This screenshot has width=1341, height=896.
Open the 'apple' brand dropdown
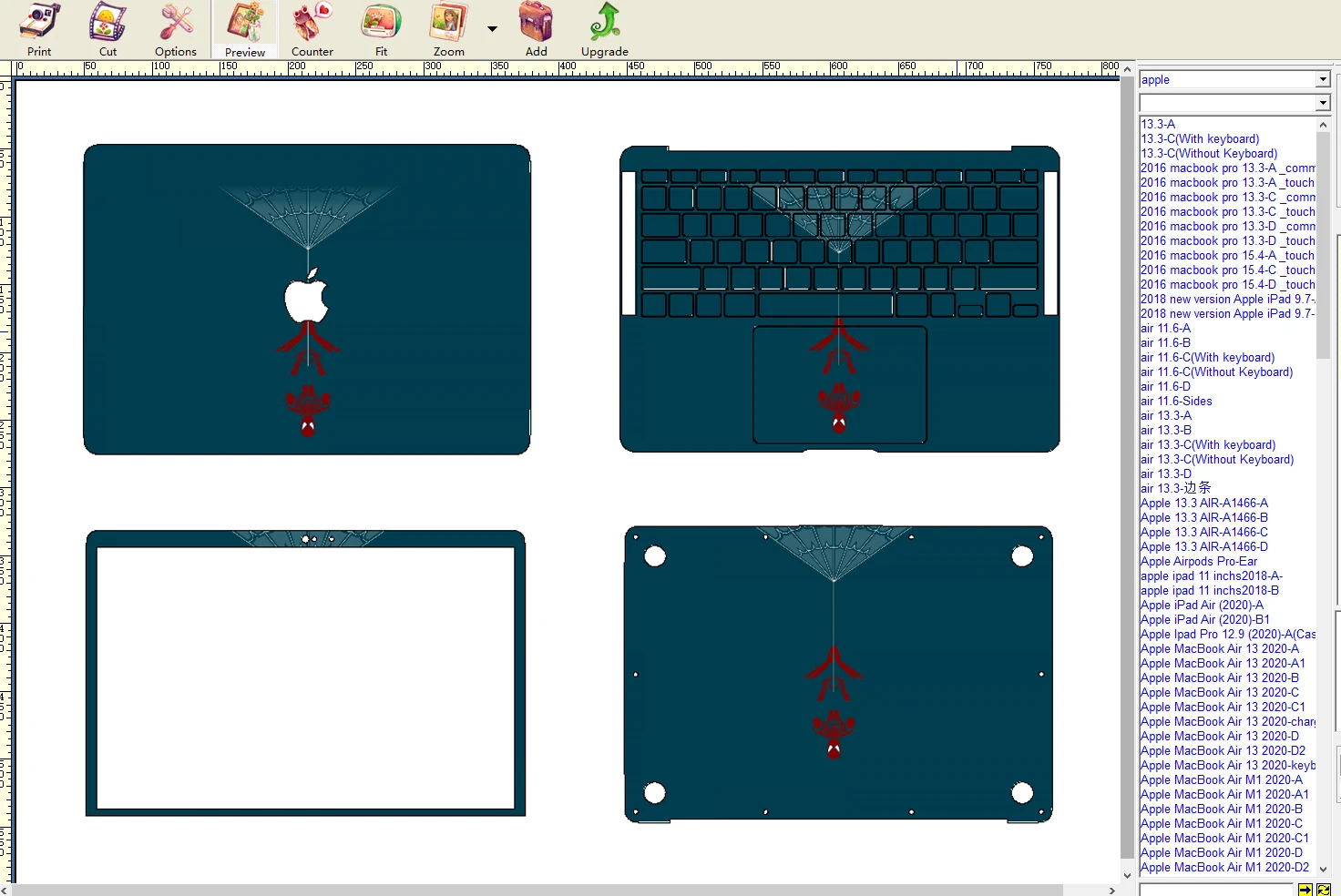[x=1323, y=80]
